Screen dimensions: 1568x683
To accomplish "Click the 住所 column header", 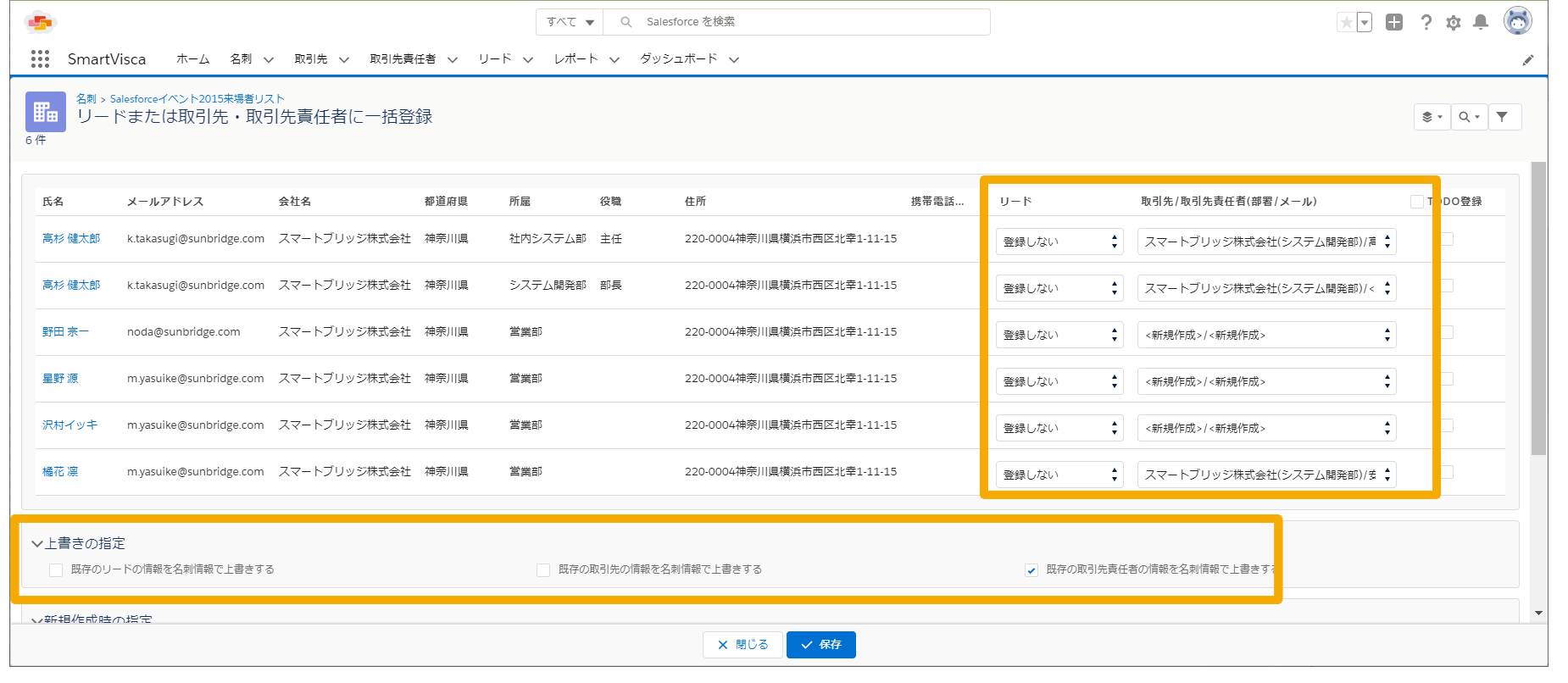I will click(695, 202).
